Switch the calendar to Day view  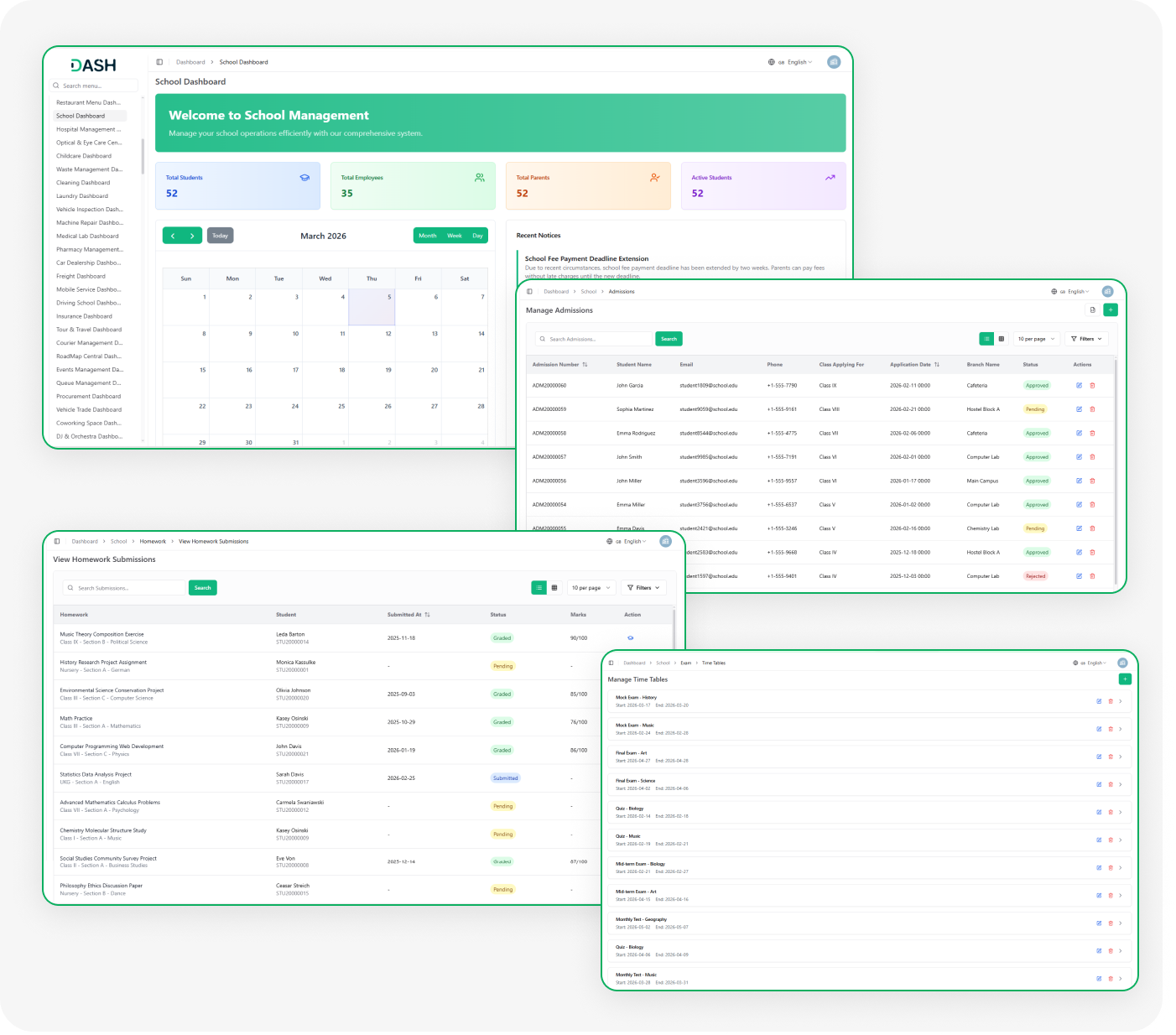coord(477,236)
